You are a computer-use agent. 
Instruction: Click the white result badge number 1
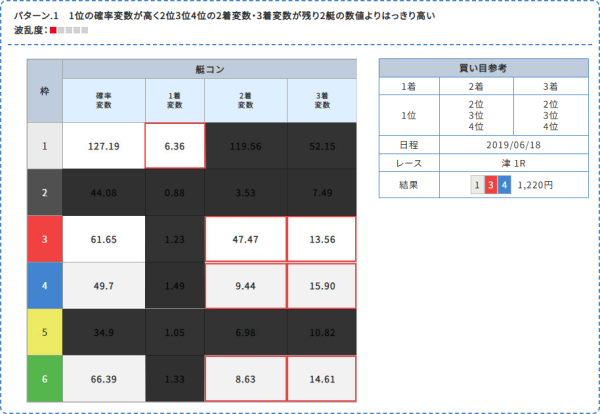pos(477,185)
